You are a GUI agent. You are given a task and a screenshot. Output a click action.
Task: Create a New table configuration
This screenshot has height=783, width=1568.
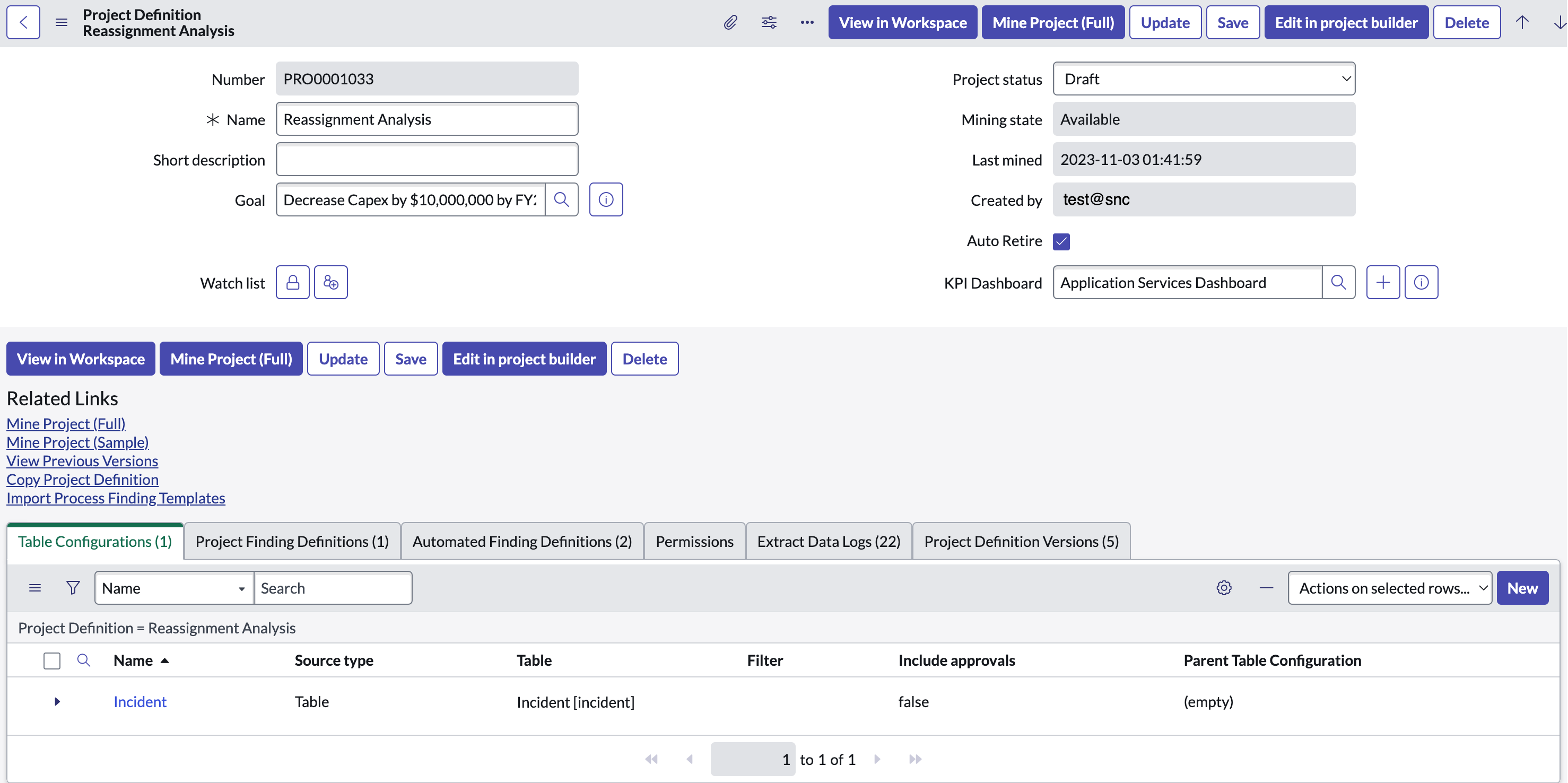point(1522,588)
